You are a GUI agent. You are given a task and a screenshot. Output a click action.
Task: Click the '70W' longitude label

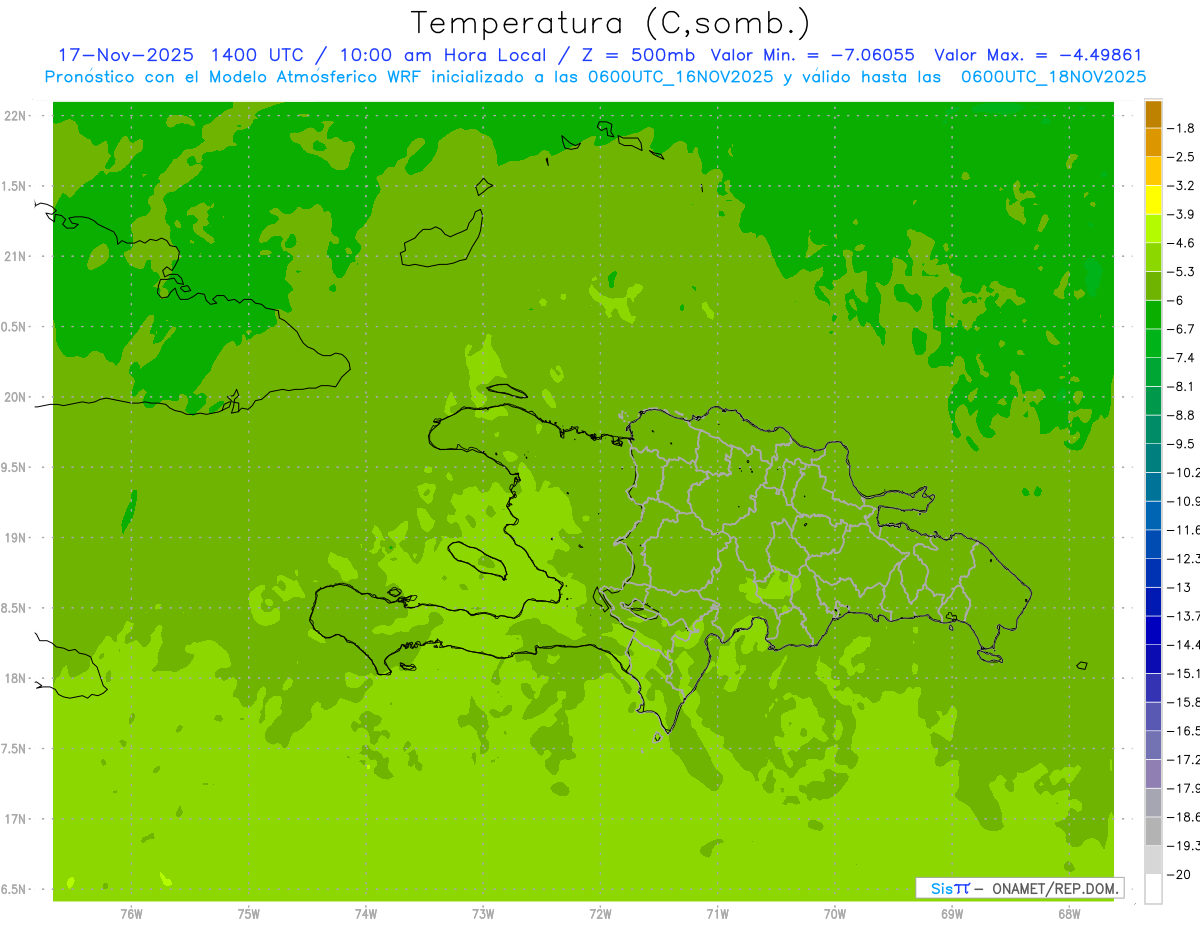pos(835,913)
